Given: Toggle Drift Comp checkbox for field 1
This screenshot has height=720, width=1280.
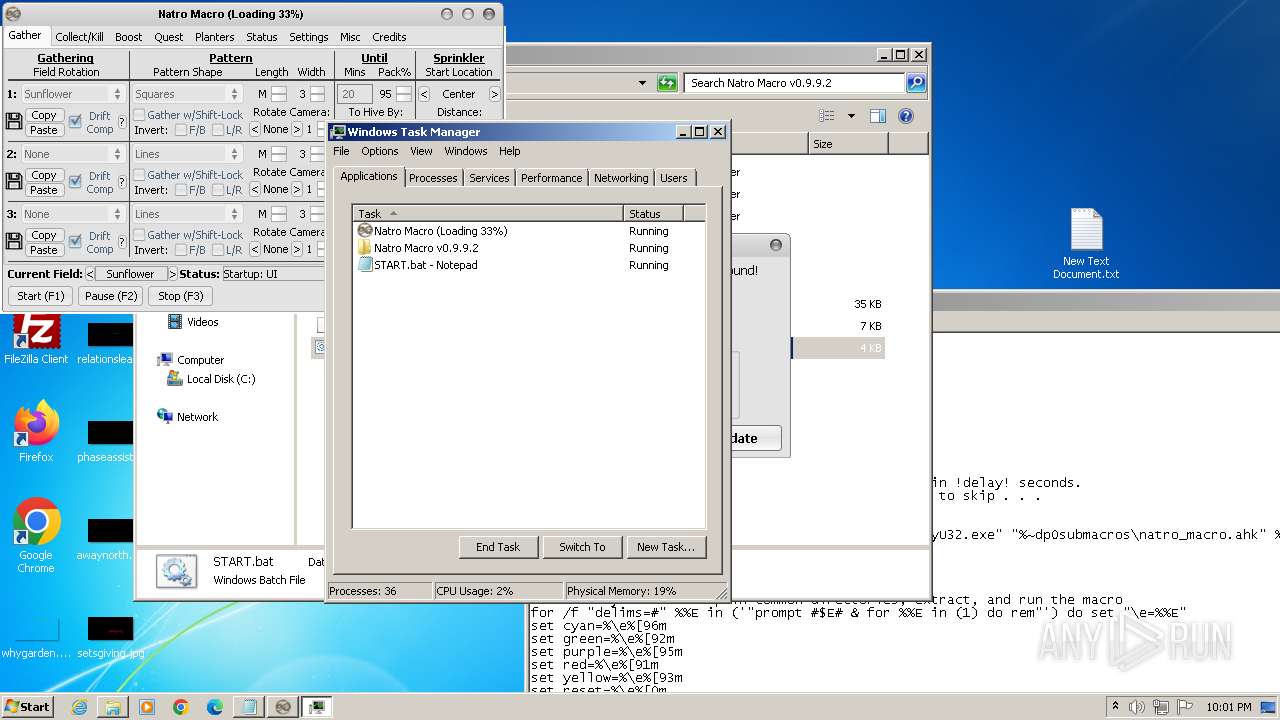Looking at the screenshot, I should 75,122.
